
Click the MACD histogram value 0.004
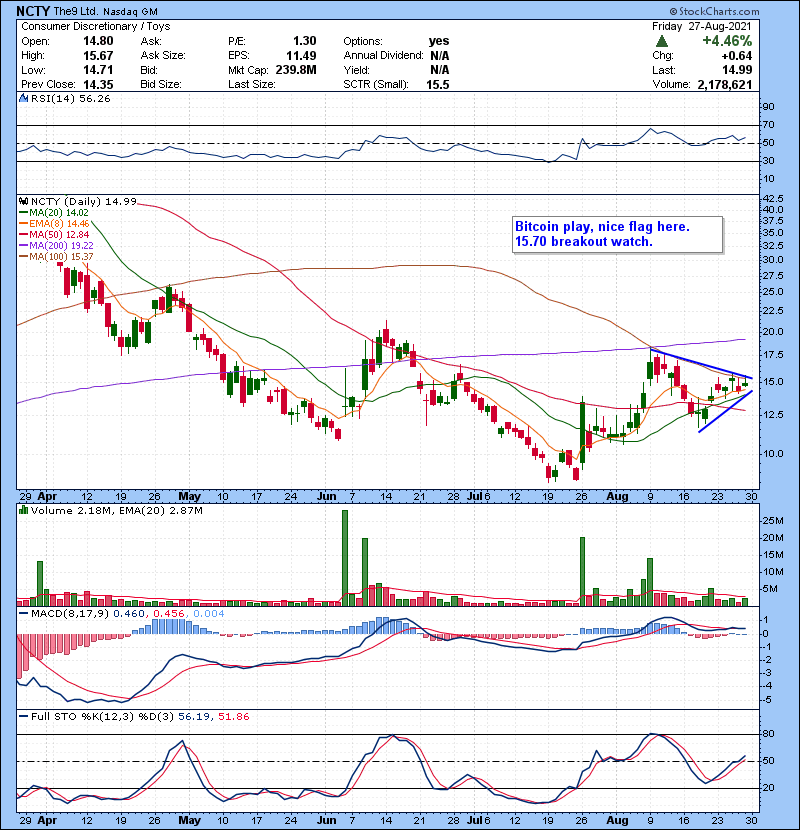(x=209, y=614)
